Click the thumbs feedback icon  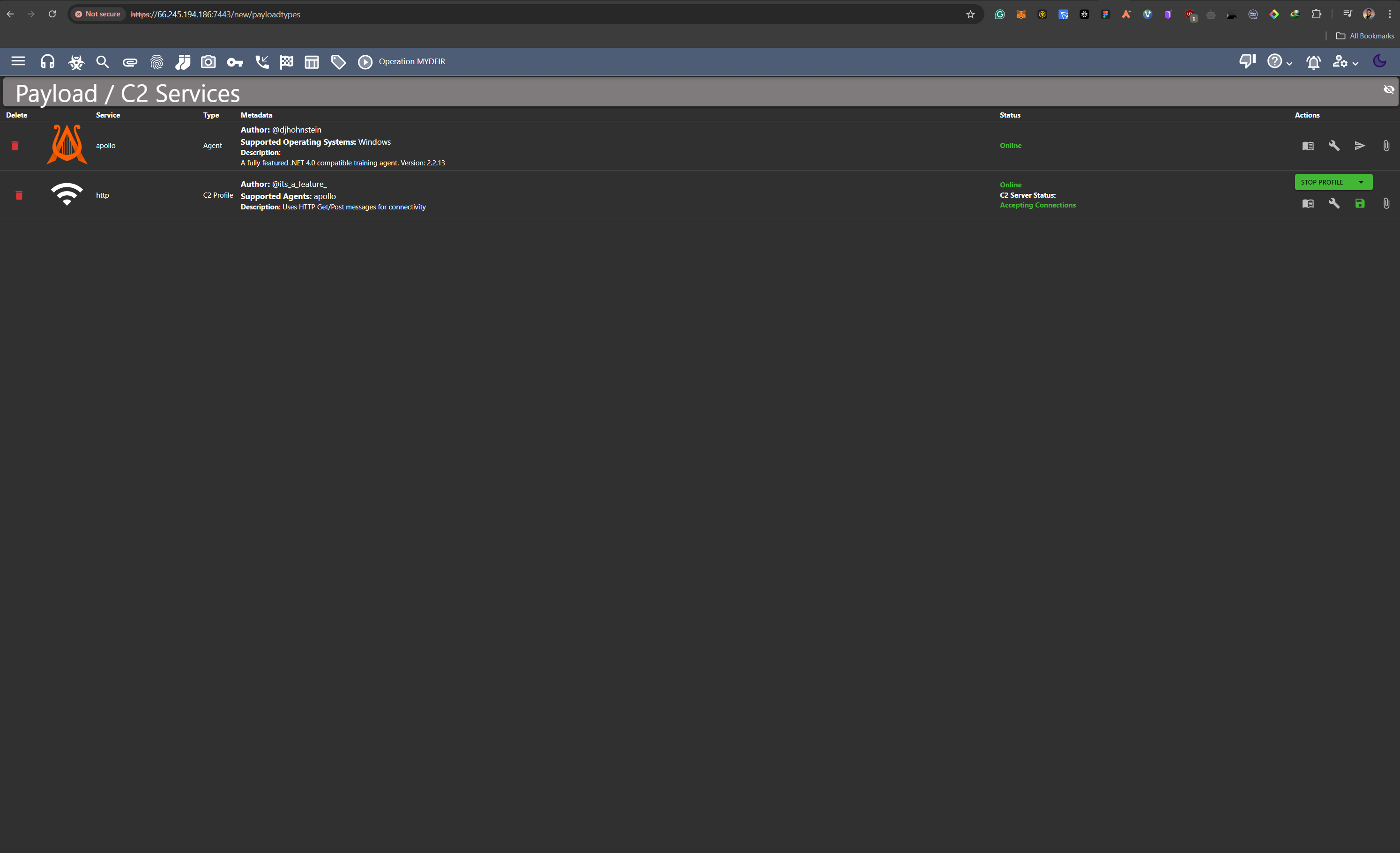(1247, 61)
